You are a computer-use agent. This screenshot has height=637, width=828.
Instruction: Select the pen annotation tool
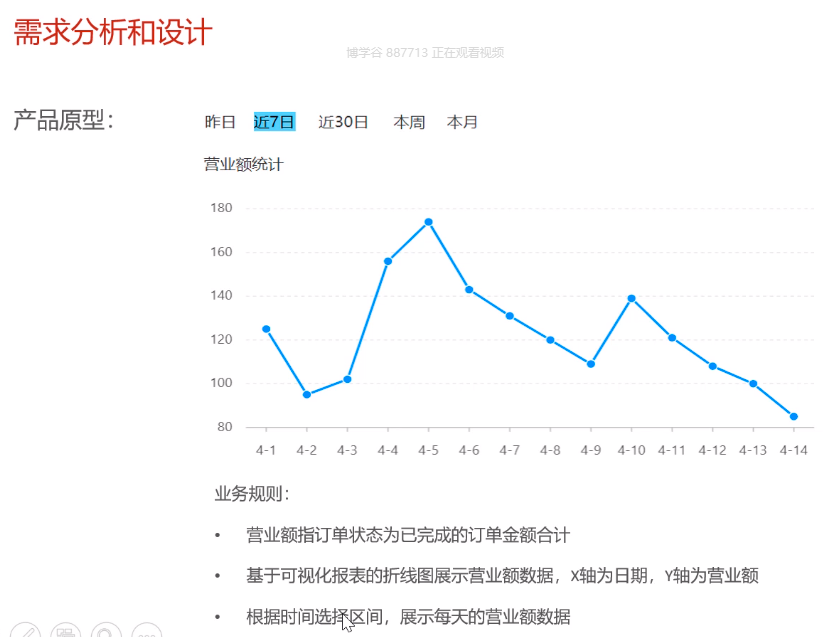(x=25, y=630)
